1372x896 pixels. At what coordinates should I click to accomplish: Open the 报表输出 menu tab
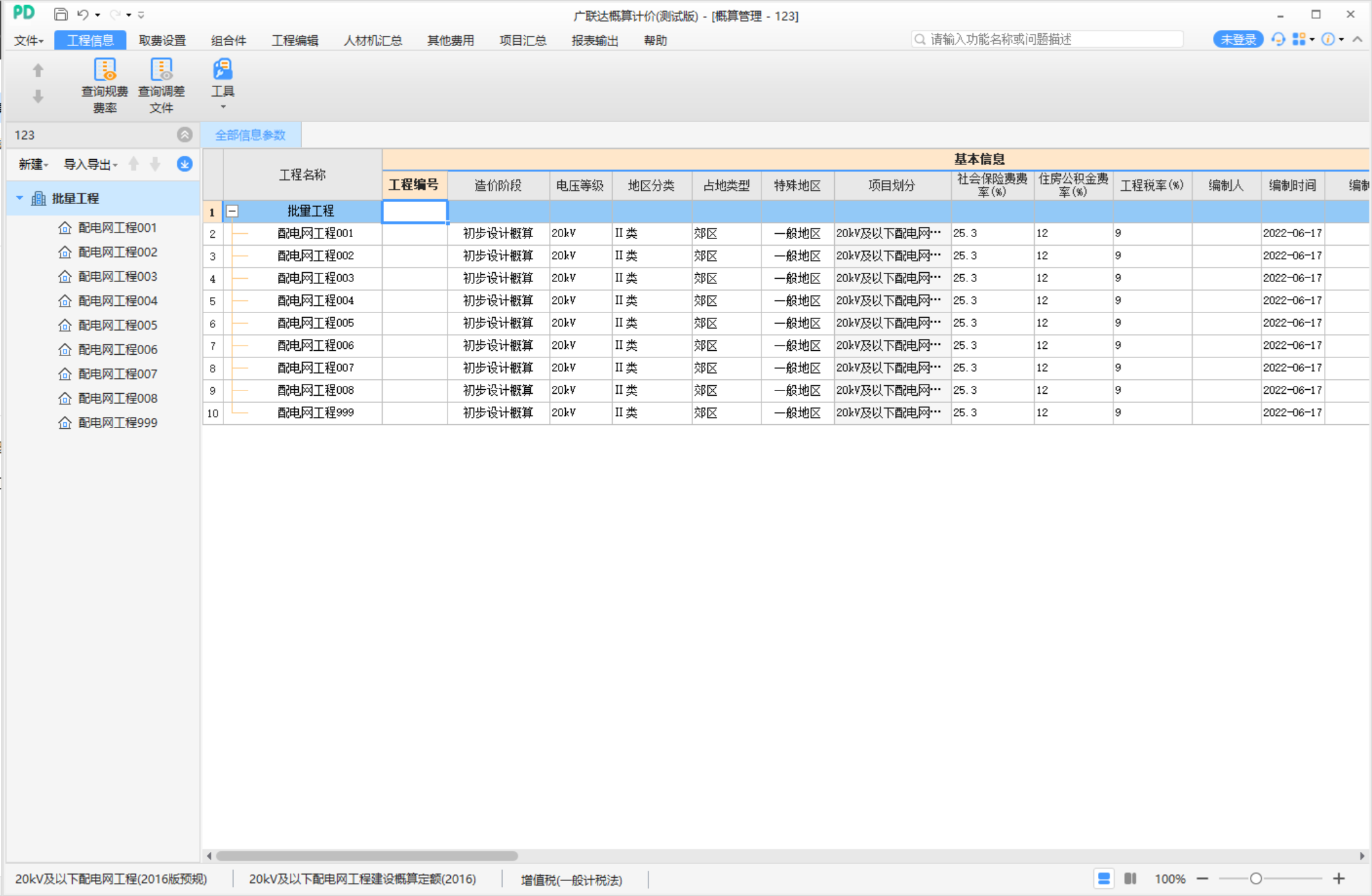[594, 40]
